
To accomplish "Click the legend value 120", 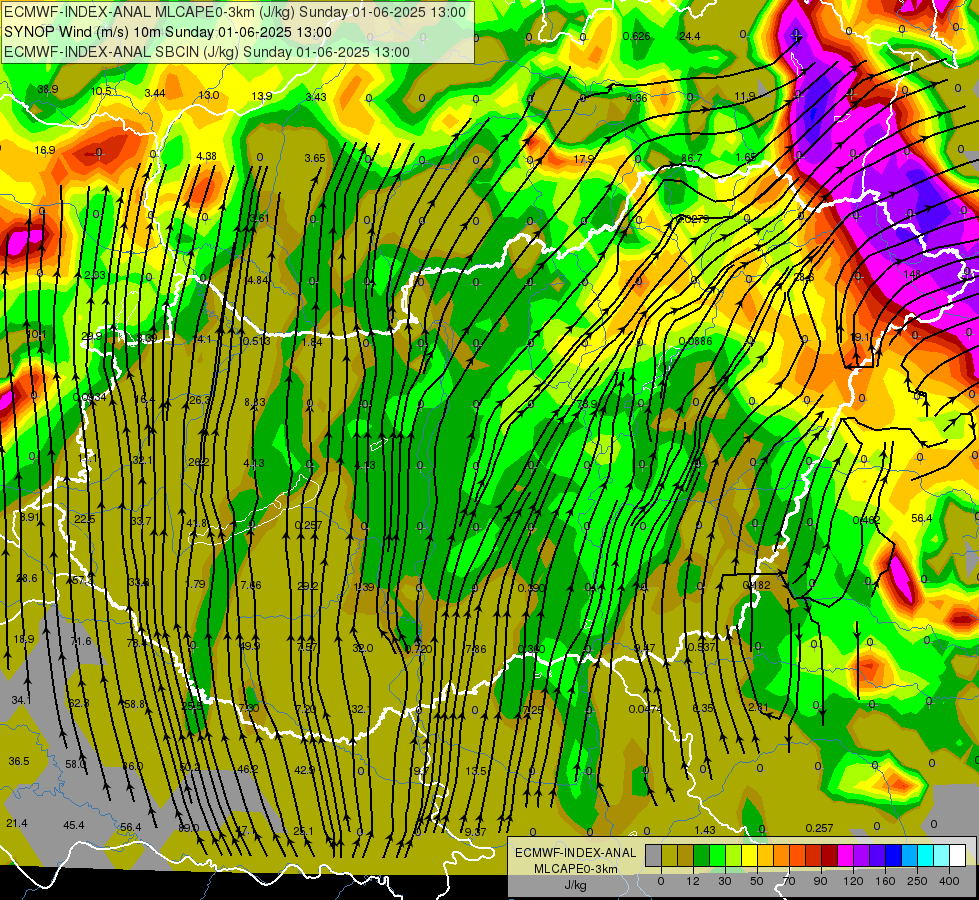I will coord(853,881).
